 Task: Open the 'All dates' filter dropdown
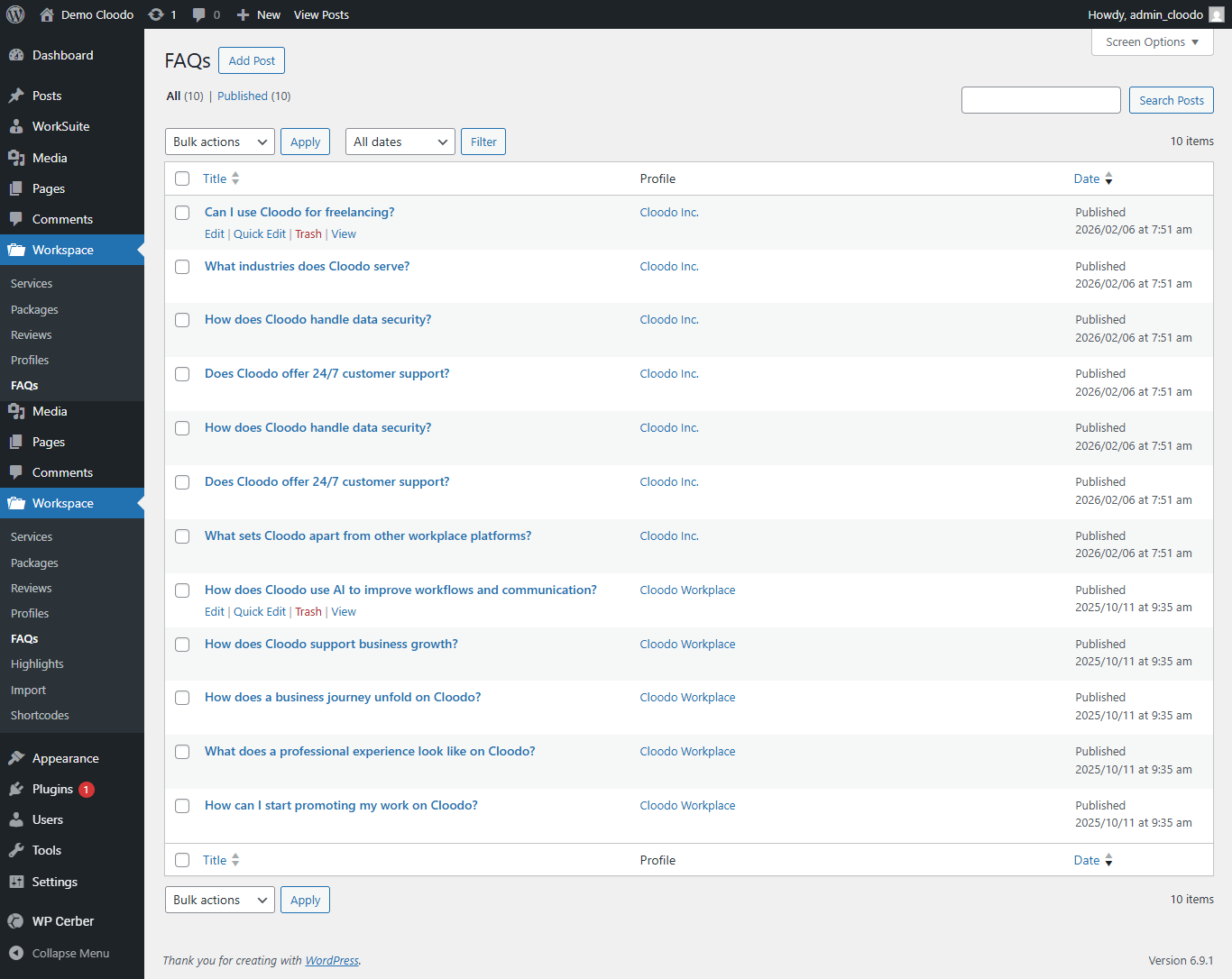(400, 141)
